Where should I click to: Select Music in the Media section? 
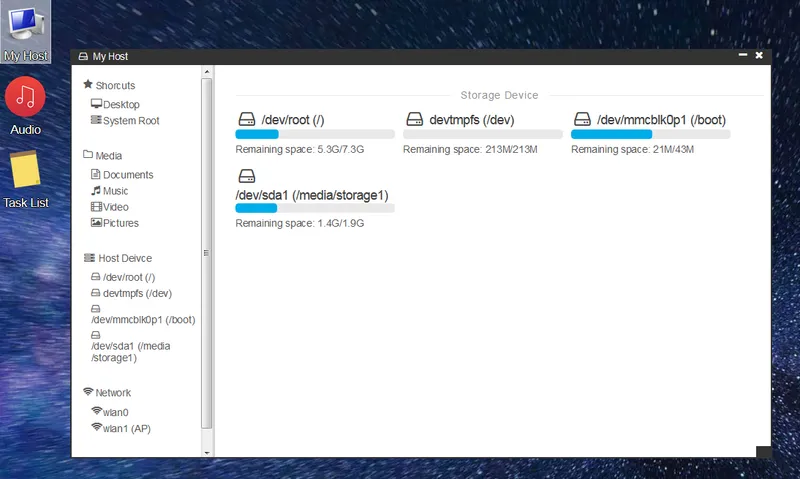[115, 191]
